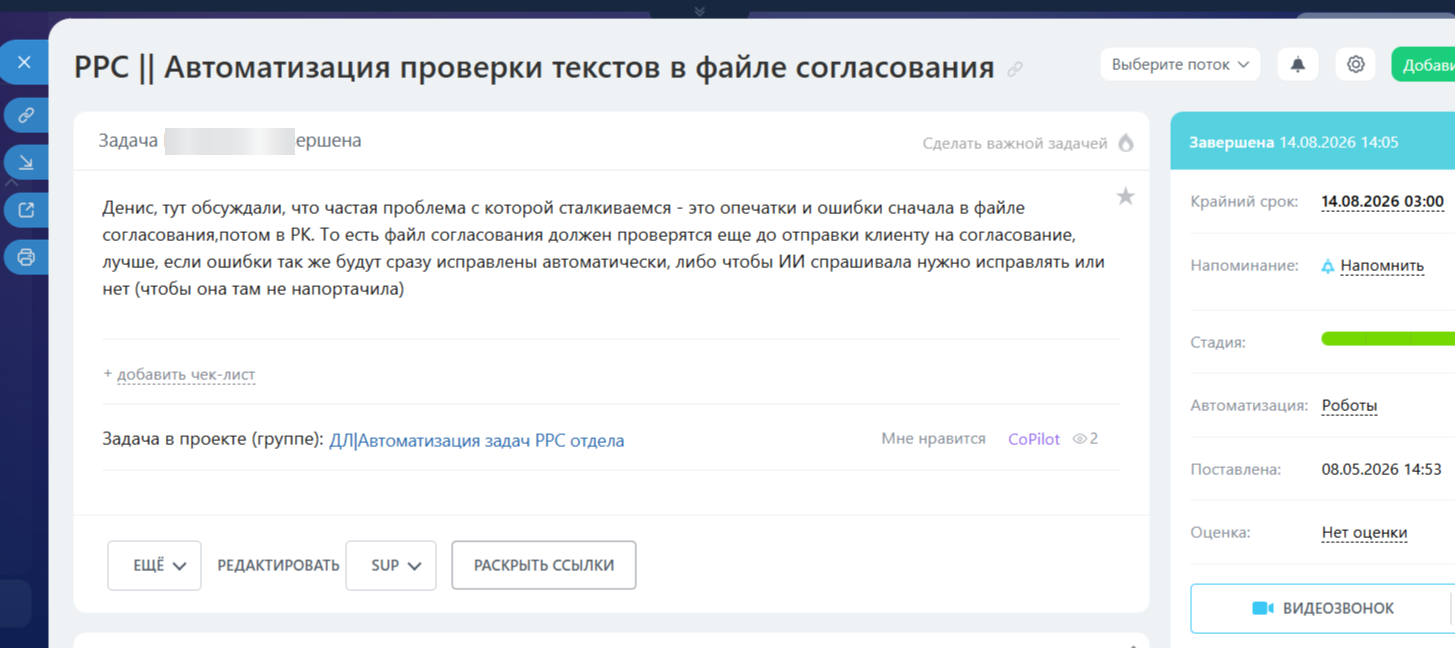The width and height of the screenshot is (1455, 648).
Task: Close the task side panel with X
Action: click(24, 62)
